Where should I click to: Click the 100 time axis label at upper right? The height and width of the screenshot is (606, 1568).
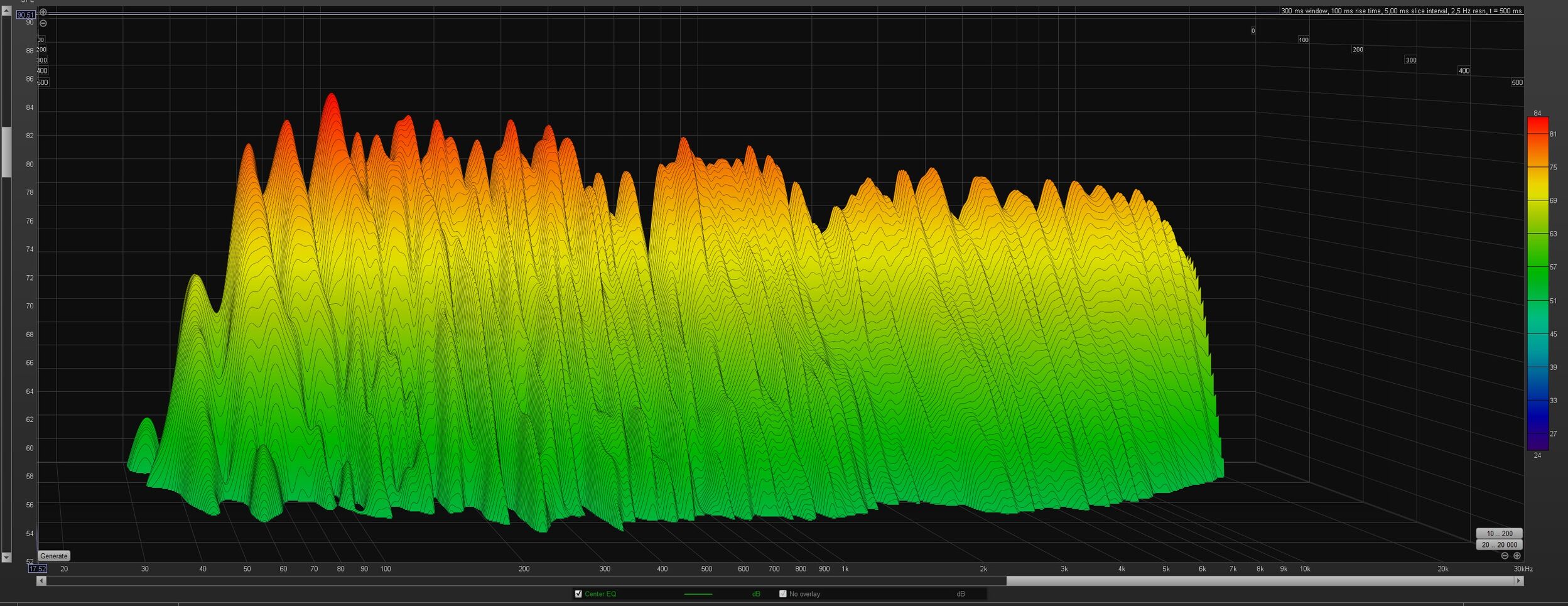1304,40
